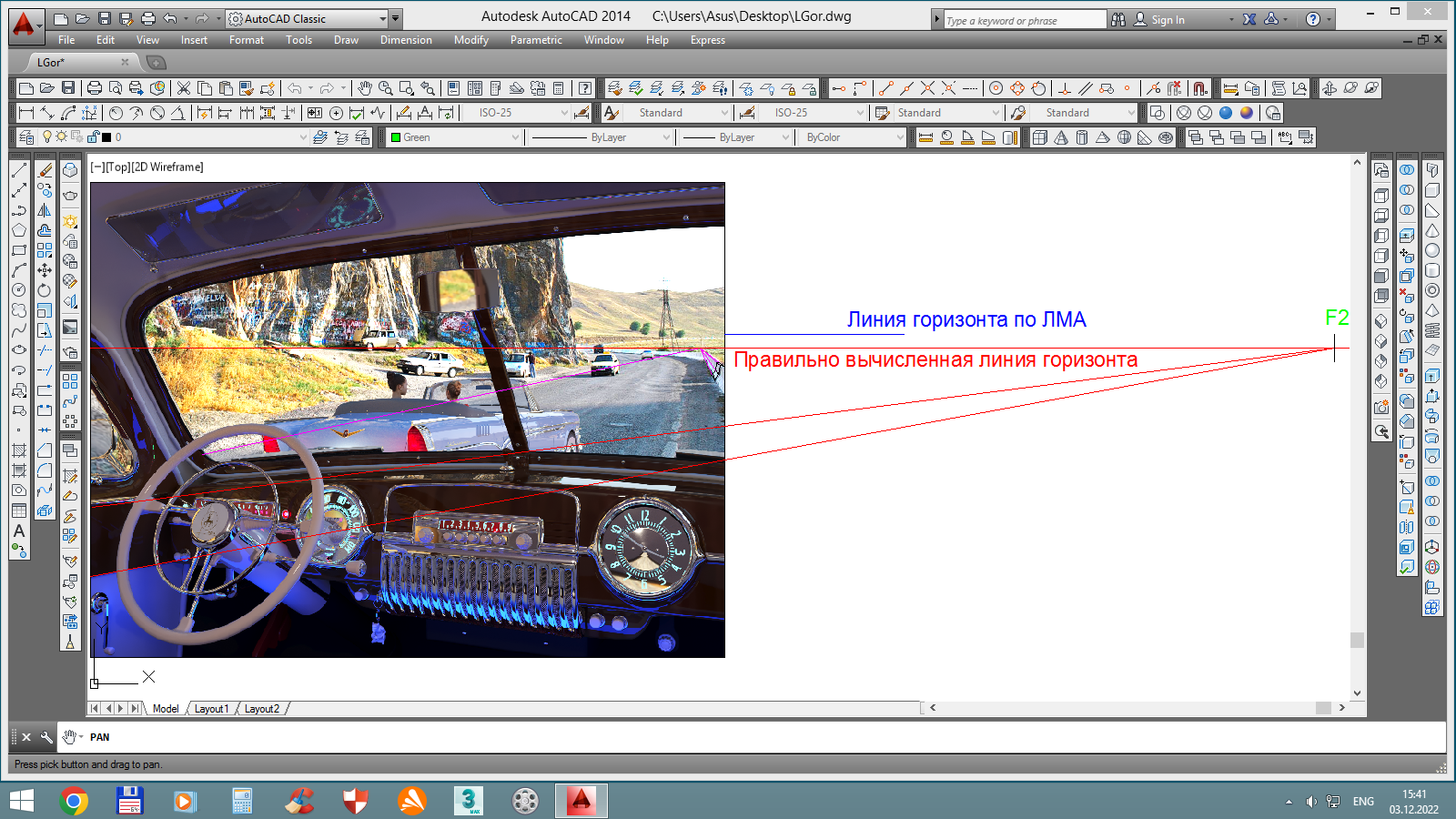Click the black layer 0 color swatch

(106, 137)
